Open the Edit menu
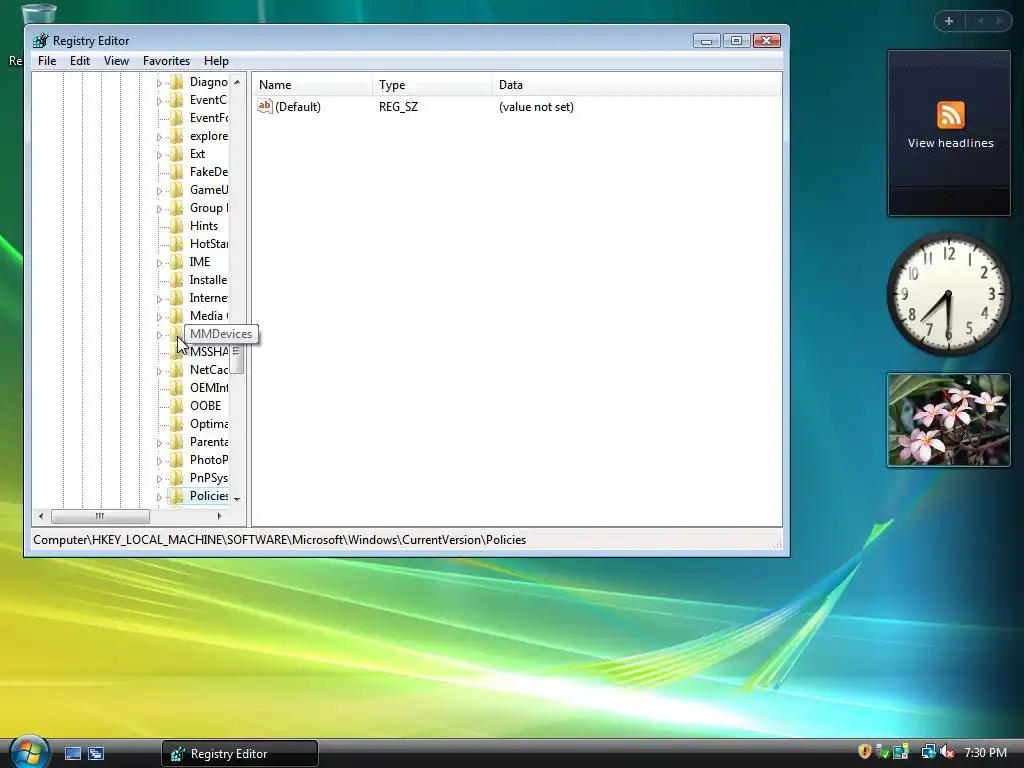Viewport: 1024px width, 768px height. pos(80,61)
